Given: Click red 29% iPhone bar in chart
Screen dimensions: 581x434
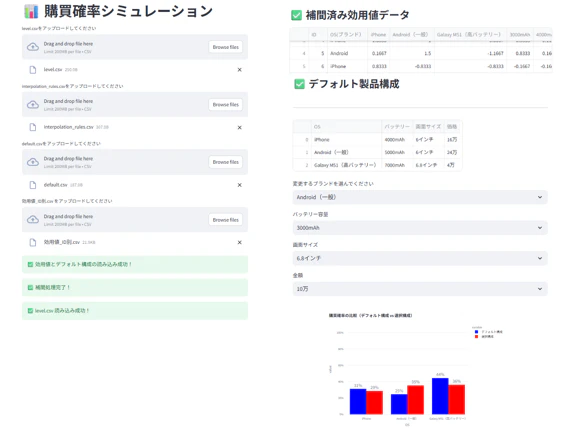Looking at the screenshot, I should coord(375,402).
